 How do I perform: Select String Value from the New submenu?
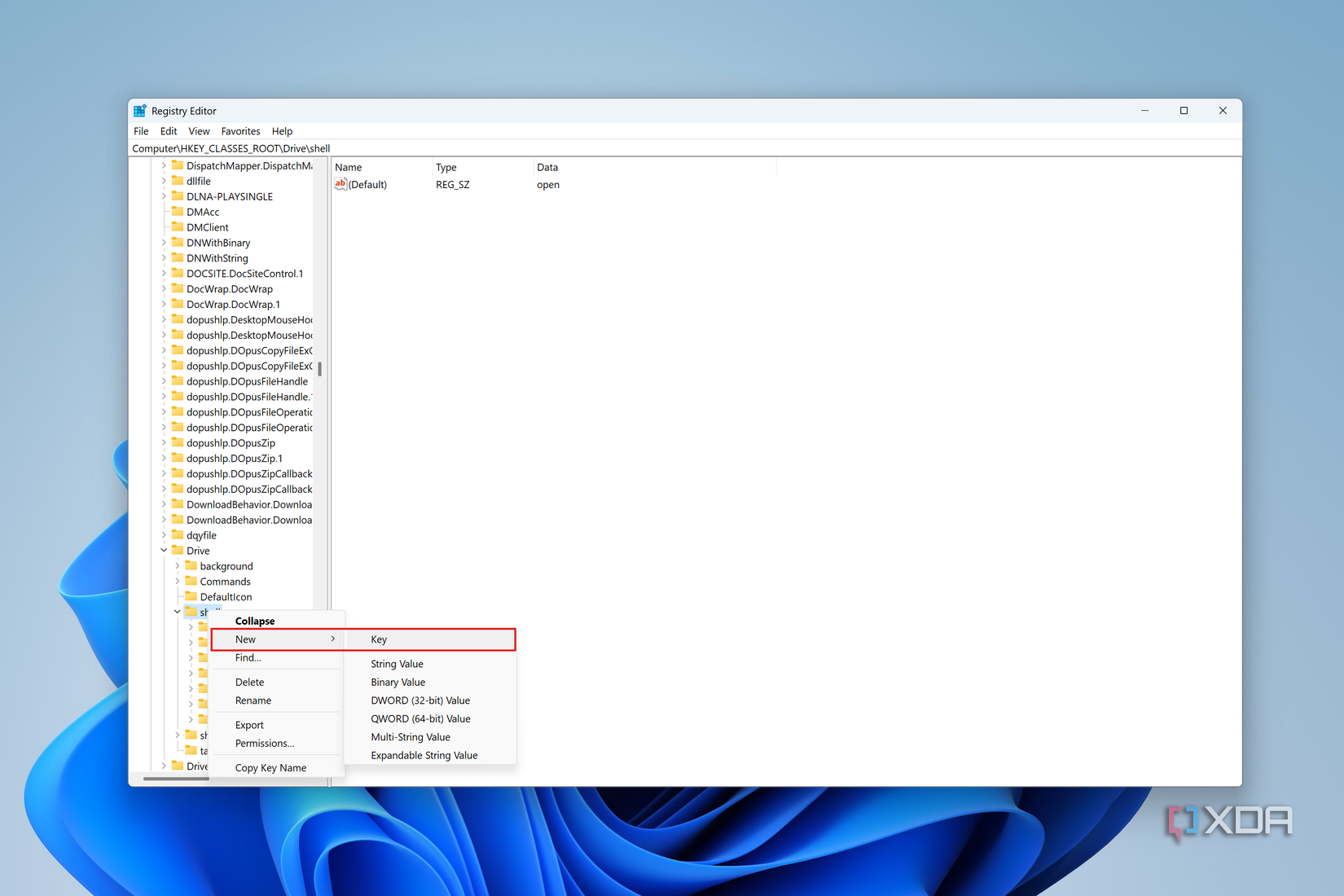click(397, 663)
